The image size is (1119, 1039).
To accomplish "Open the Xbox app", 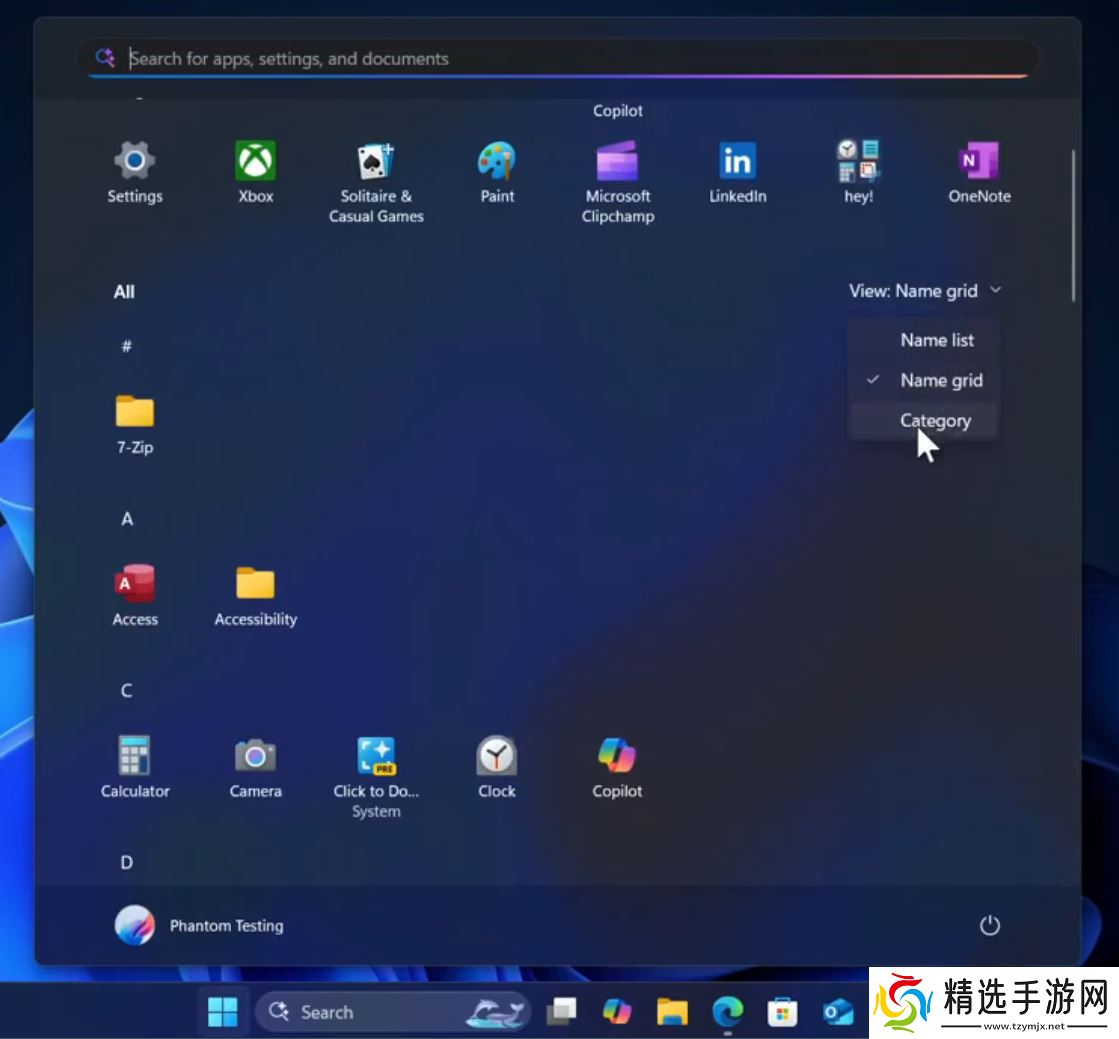I will (255, 171).
